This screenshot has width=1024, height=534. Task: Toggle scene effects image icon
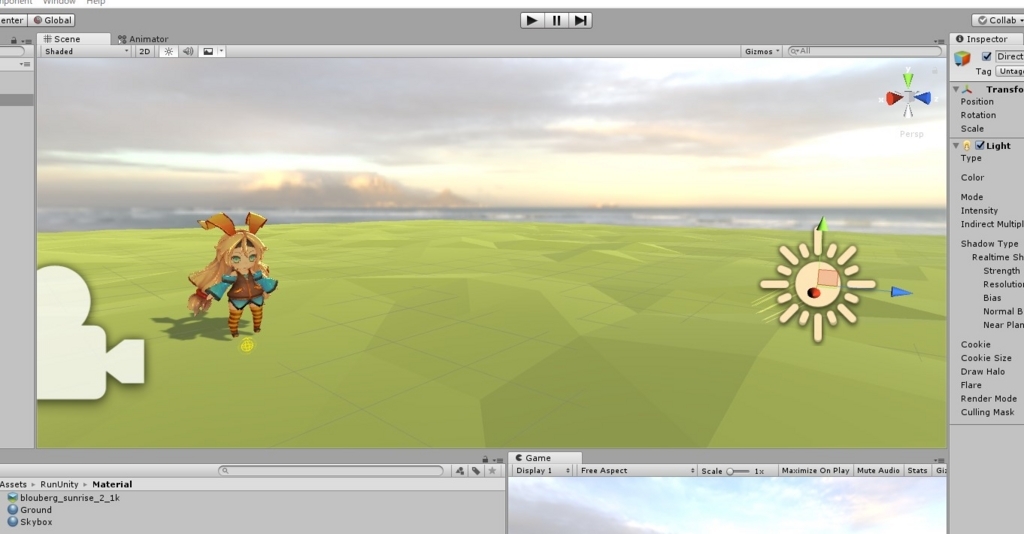click(x=208, y=52)
